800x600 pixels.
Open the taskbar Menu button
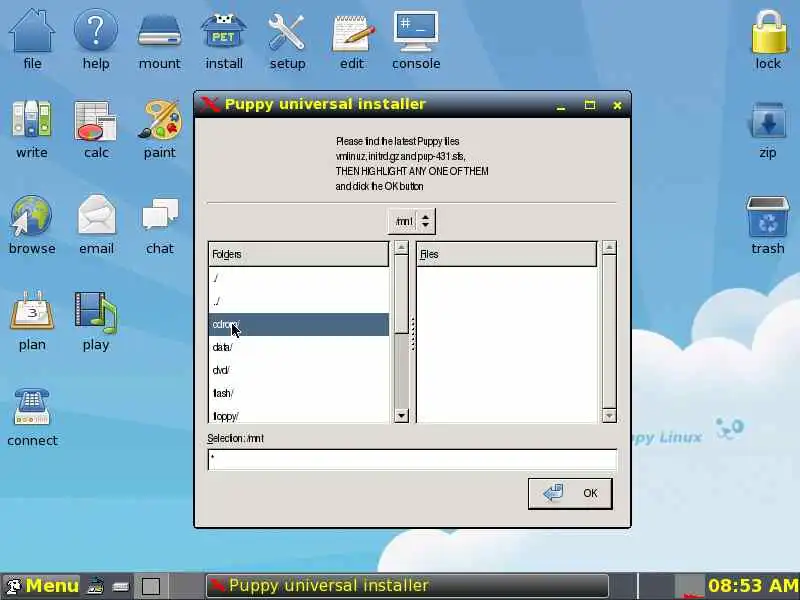[42, 586]
